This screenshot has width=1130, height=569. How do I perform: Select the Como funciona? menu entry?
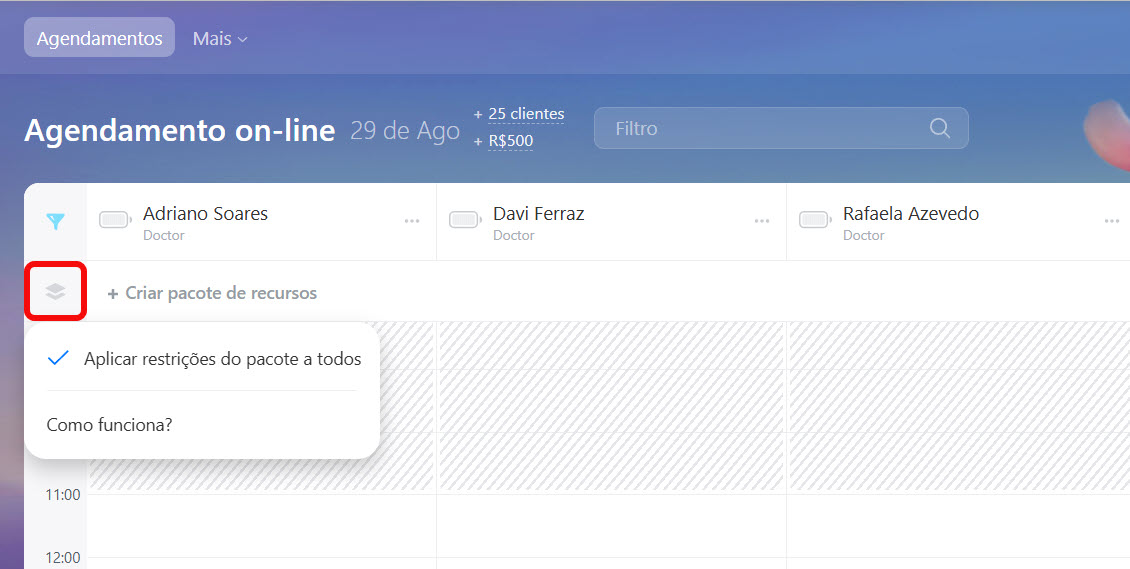pyautogui.click(x=109, y=425)
